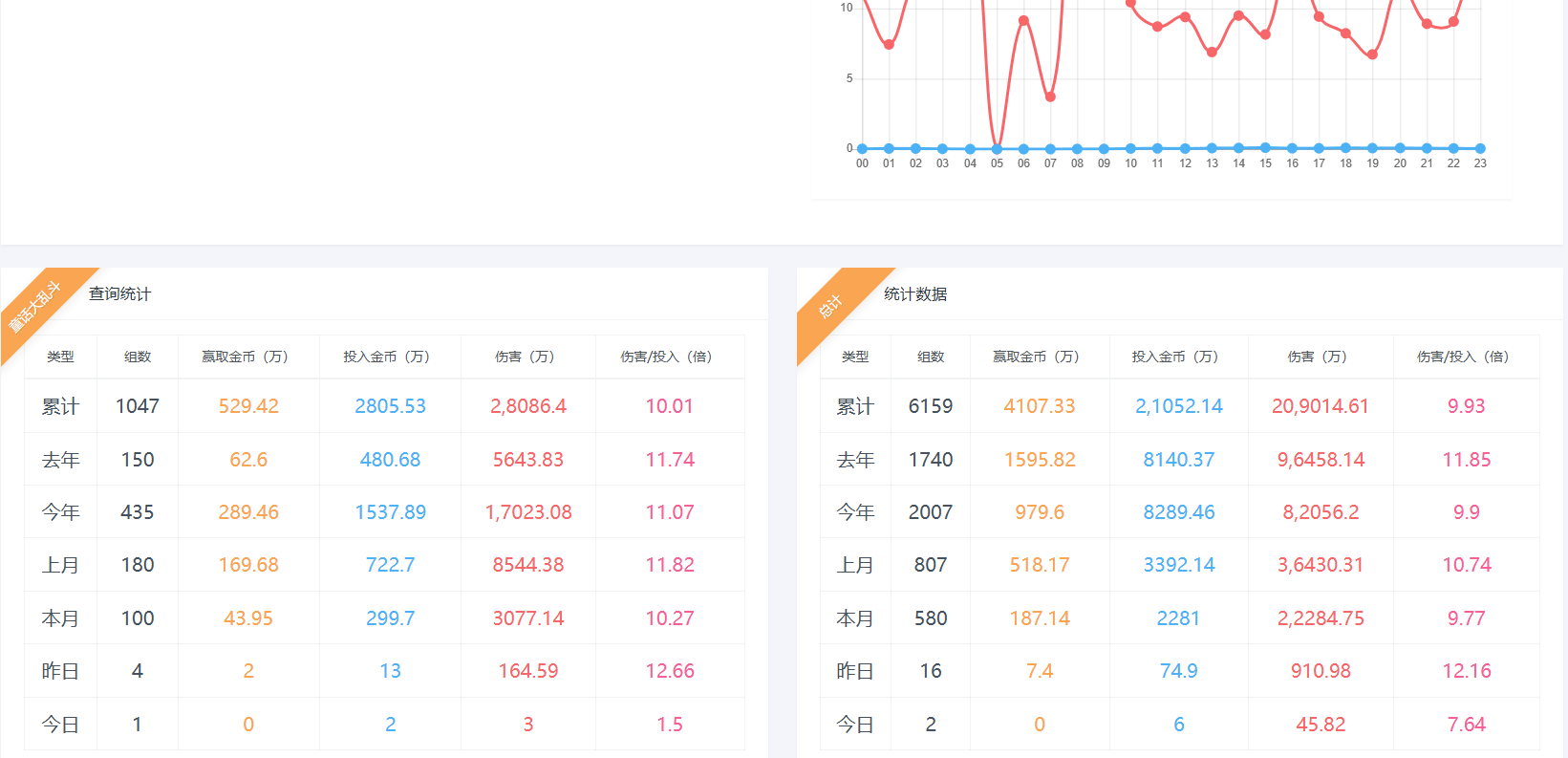The width and height of the screenshot is (1568, 758).
Task: Click the blue chart point at hour 00
Action: coord(862,148)
